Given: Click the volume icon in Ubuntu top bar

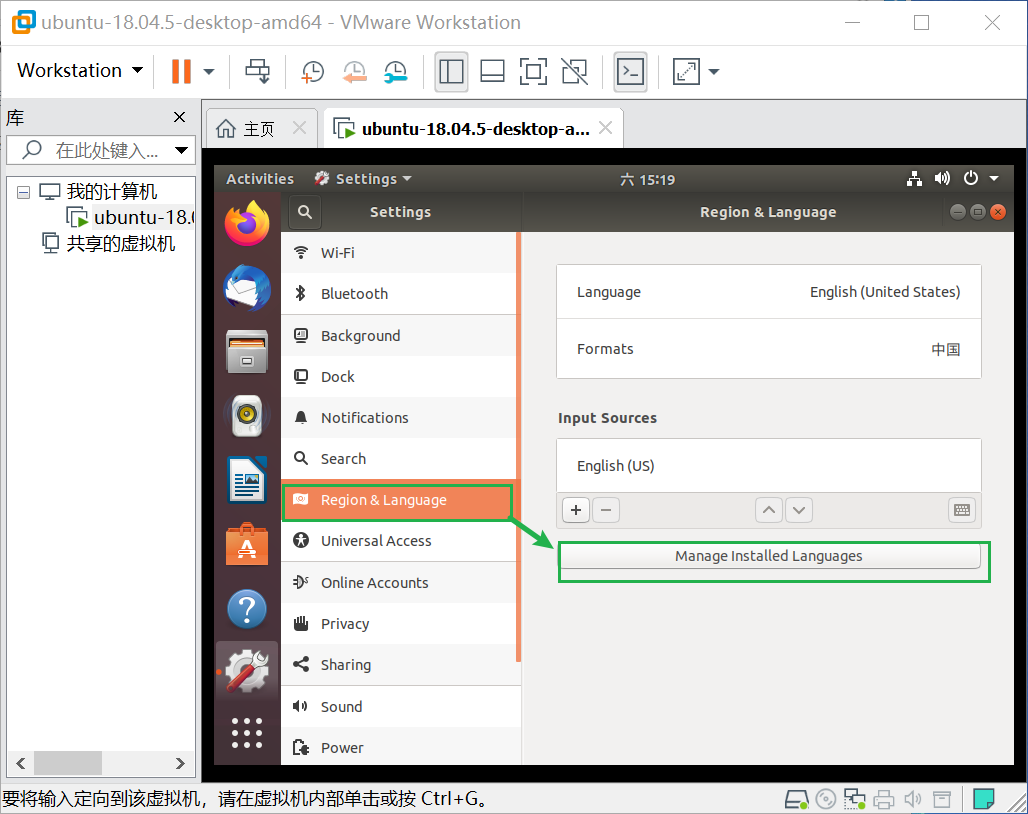Looking at the screenshot, I should [x=942, y=178].
